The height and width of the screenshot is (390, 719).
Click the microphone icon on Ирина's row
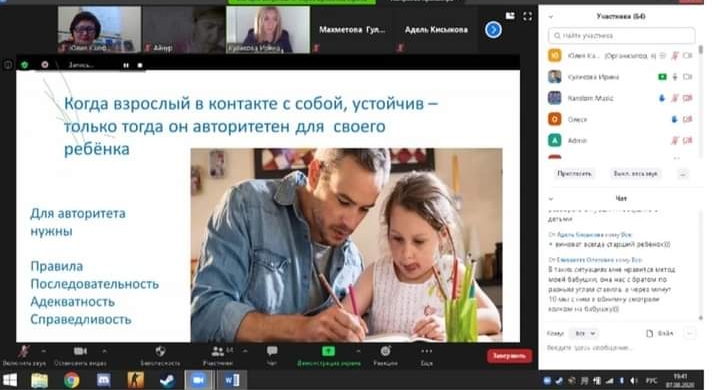click(x=675, y=77)
